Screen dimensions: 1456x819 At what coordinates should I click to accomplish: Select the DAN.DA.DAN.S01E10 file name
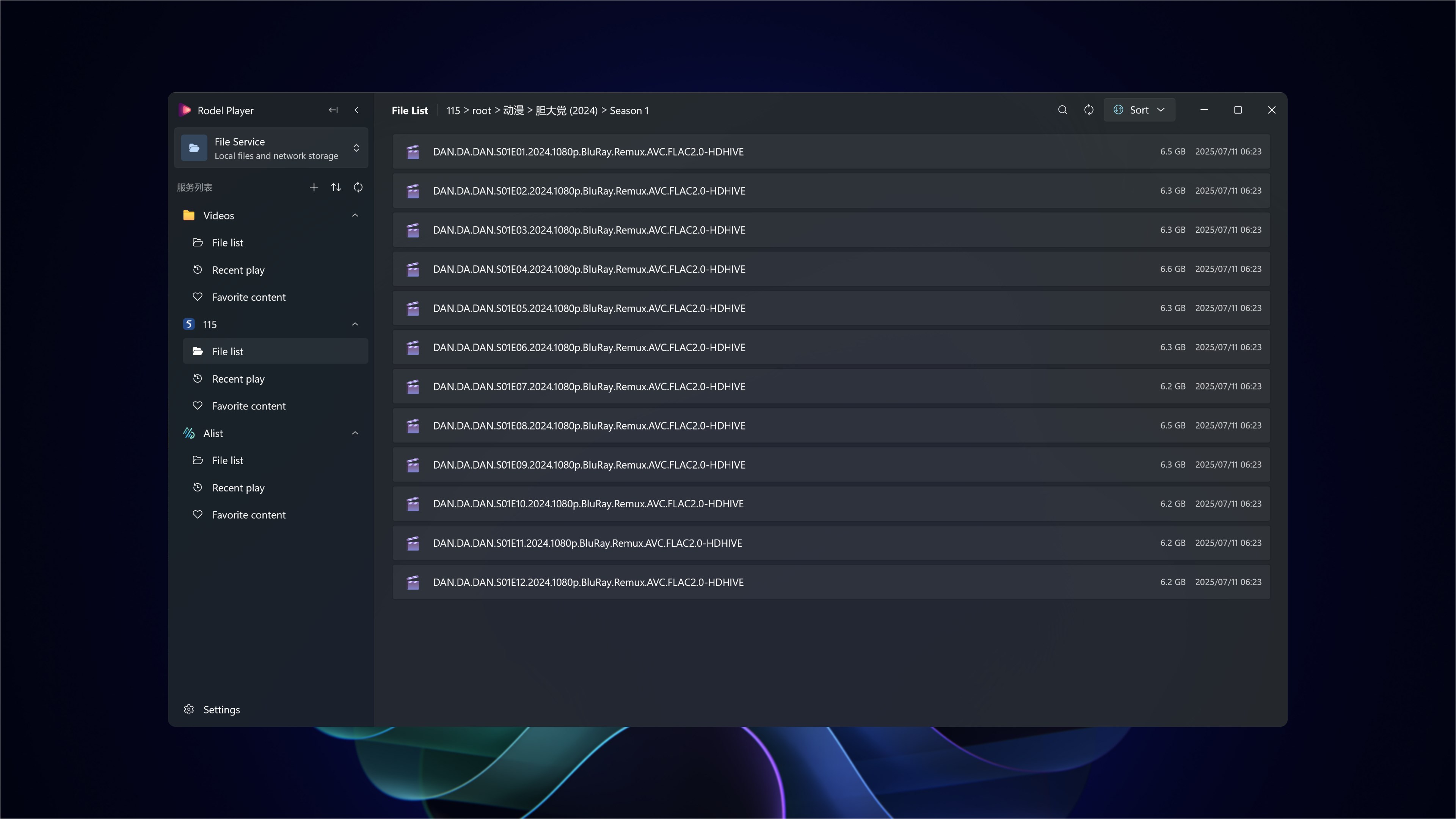(x=588, y=504)
